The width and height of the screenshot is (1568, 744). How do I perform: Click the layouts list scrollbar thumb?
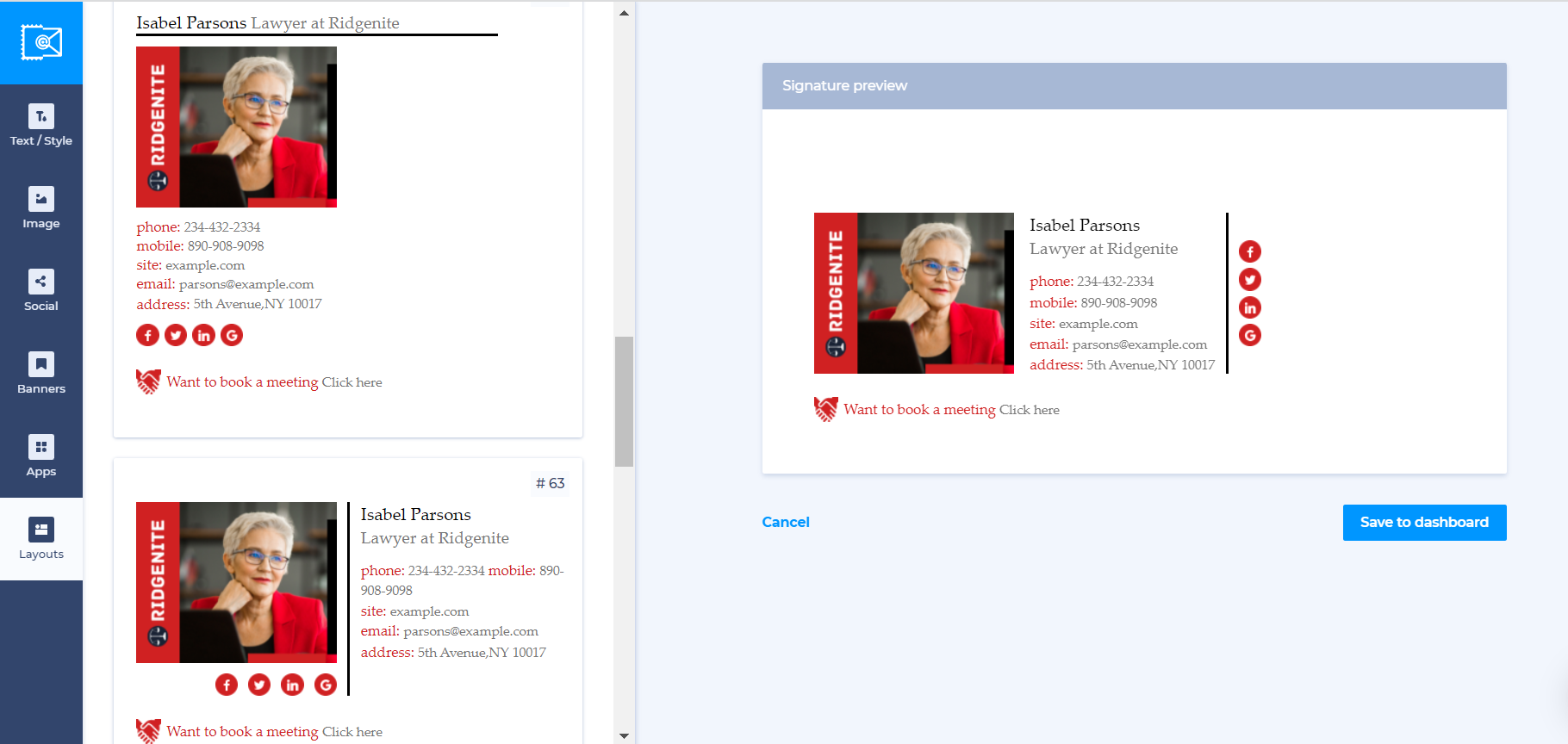coord(625,401)
